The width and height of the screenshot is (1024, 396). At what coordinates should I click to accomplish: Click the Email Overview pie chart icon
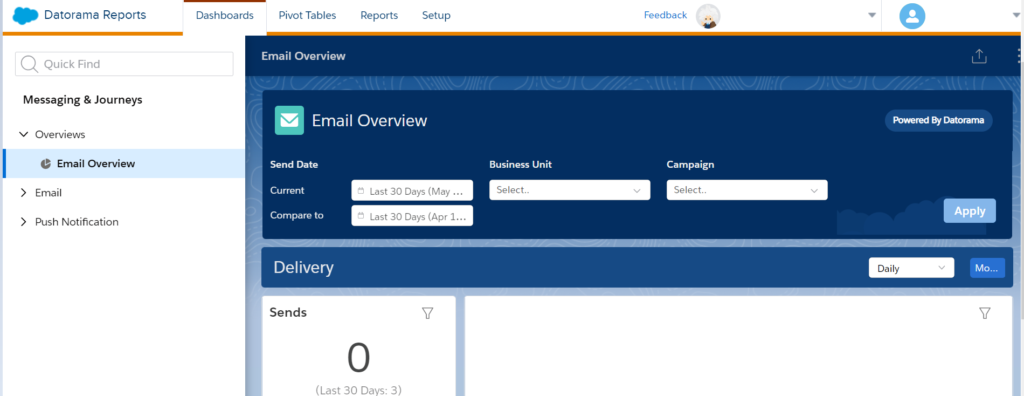[x=46, y=164]
